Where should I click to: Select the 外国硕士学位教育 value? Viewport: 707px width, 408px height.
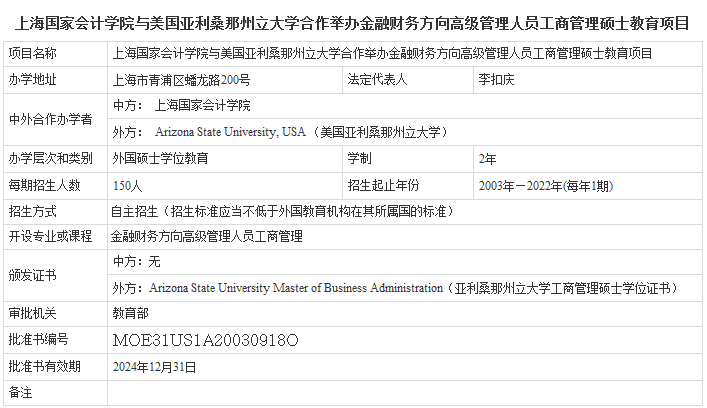click(160, 158)
